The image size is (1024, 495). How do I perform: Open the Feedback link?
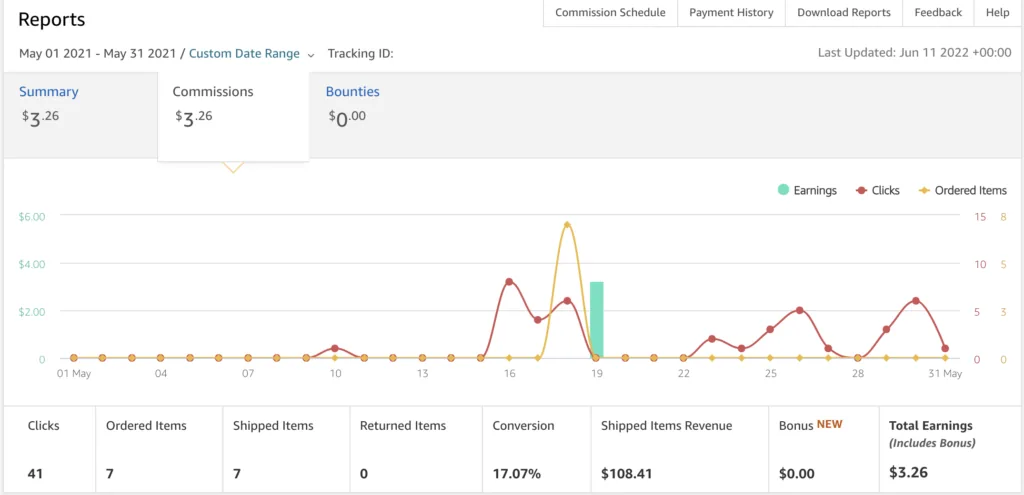[938, 12]
